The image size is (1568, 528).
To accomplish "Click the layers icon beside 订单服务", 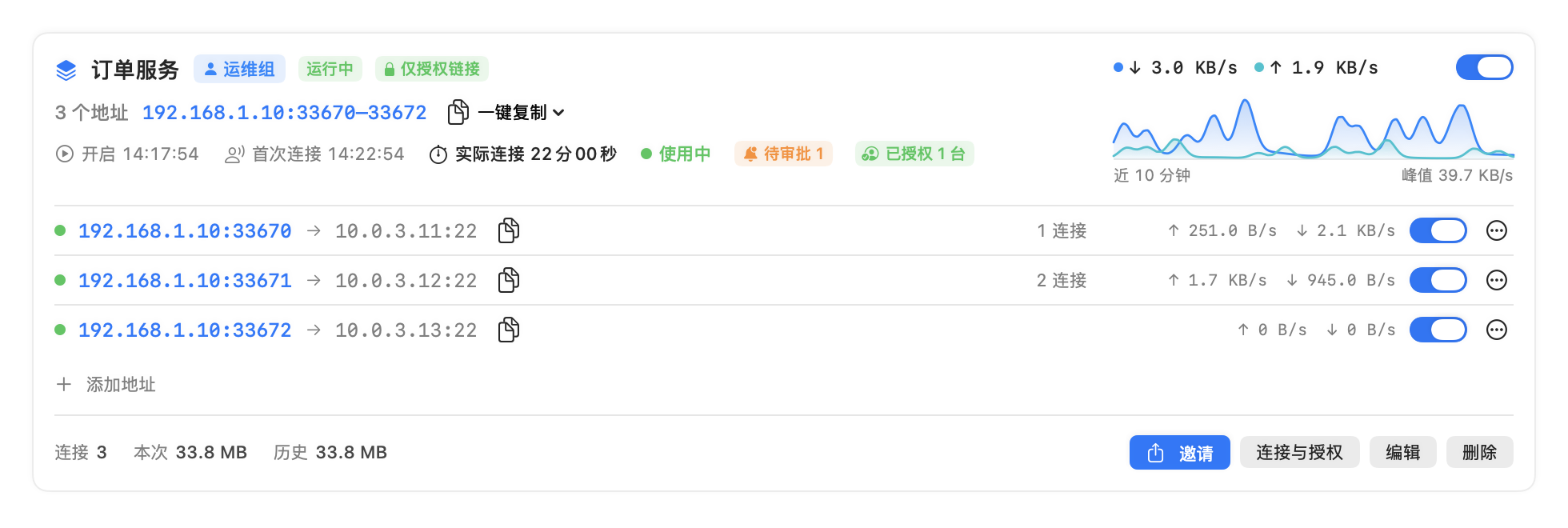I will point(66,70).
